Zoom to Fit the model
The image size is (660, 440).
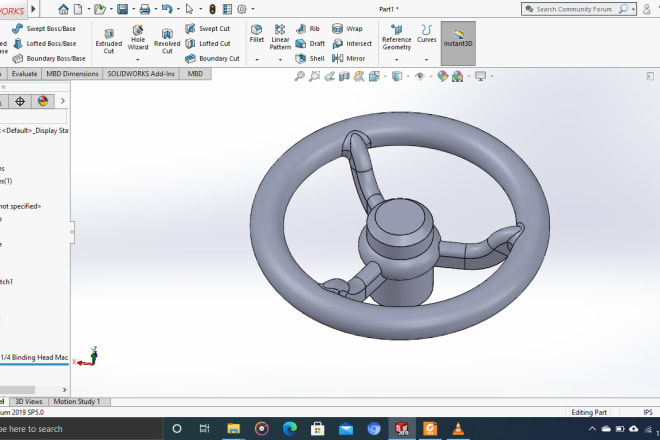pyautogui.click(x=299, y=76)
